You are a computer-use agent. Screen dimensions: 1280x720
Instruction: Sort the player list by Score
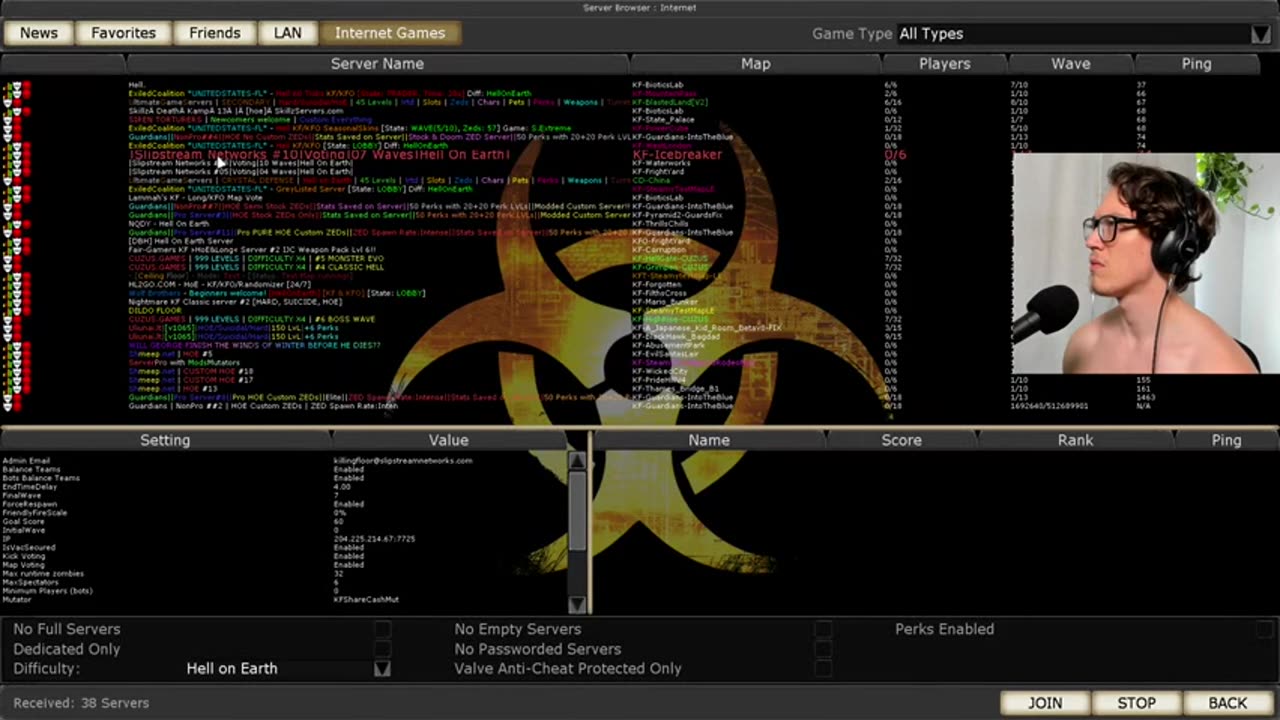pos(901,440)
